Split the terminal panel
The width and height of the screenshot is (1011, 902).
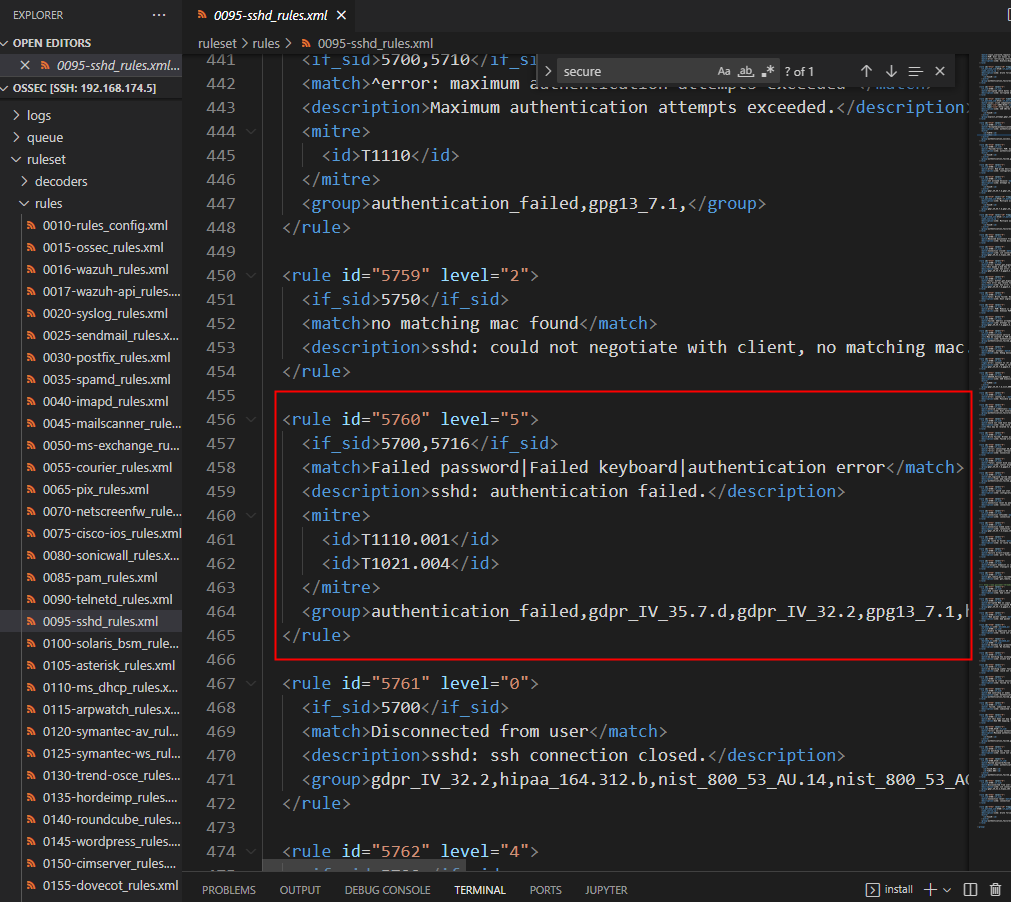970,890
